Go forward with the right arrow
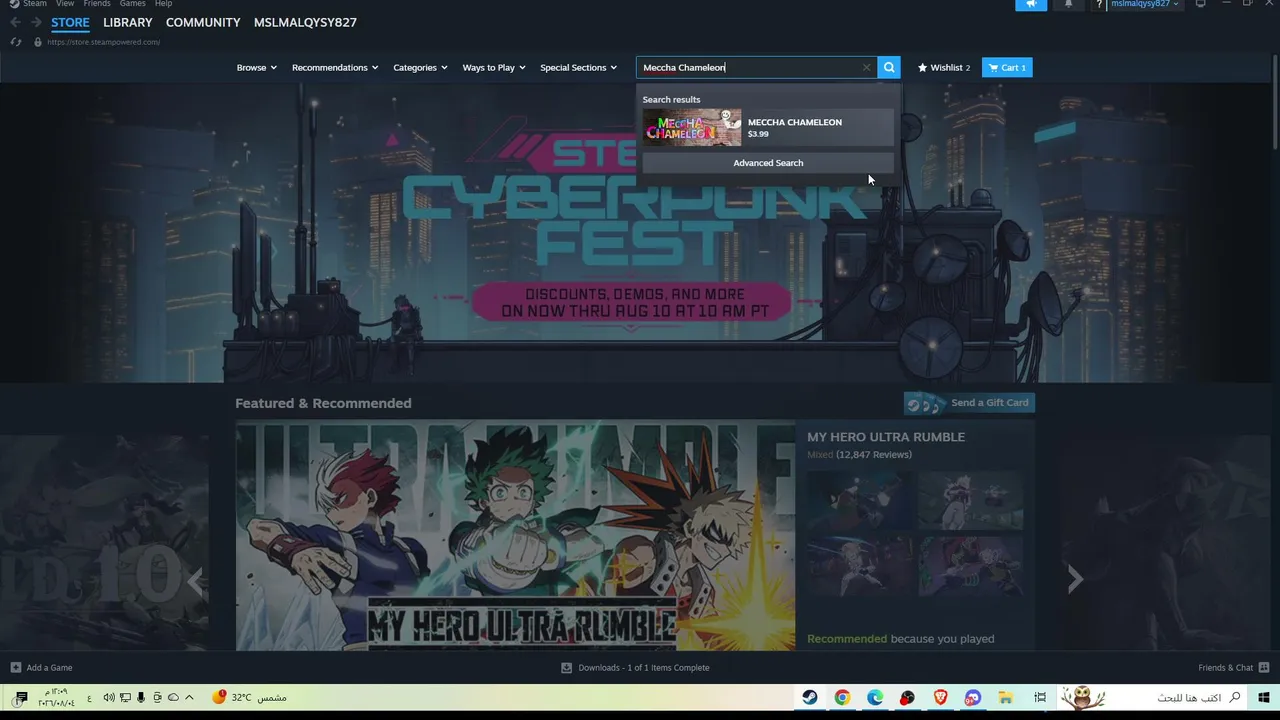This screenshot has height=720, width=1280. click(x=36, y=22)
